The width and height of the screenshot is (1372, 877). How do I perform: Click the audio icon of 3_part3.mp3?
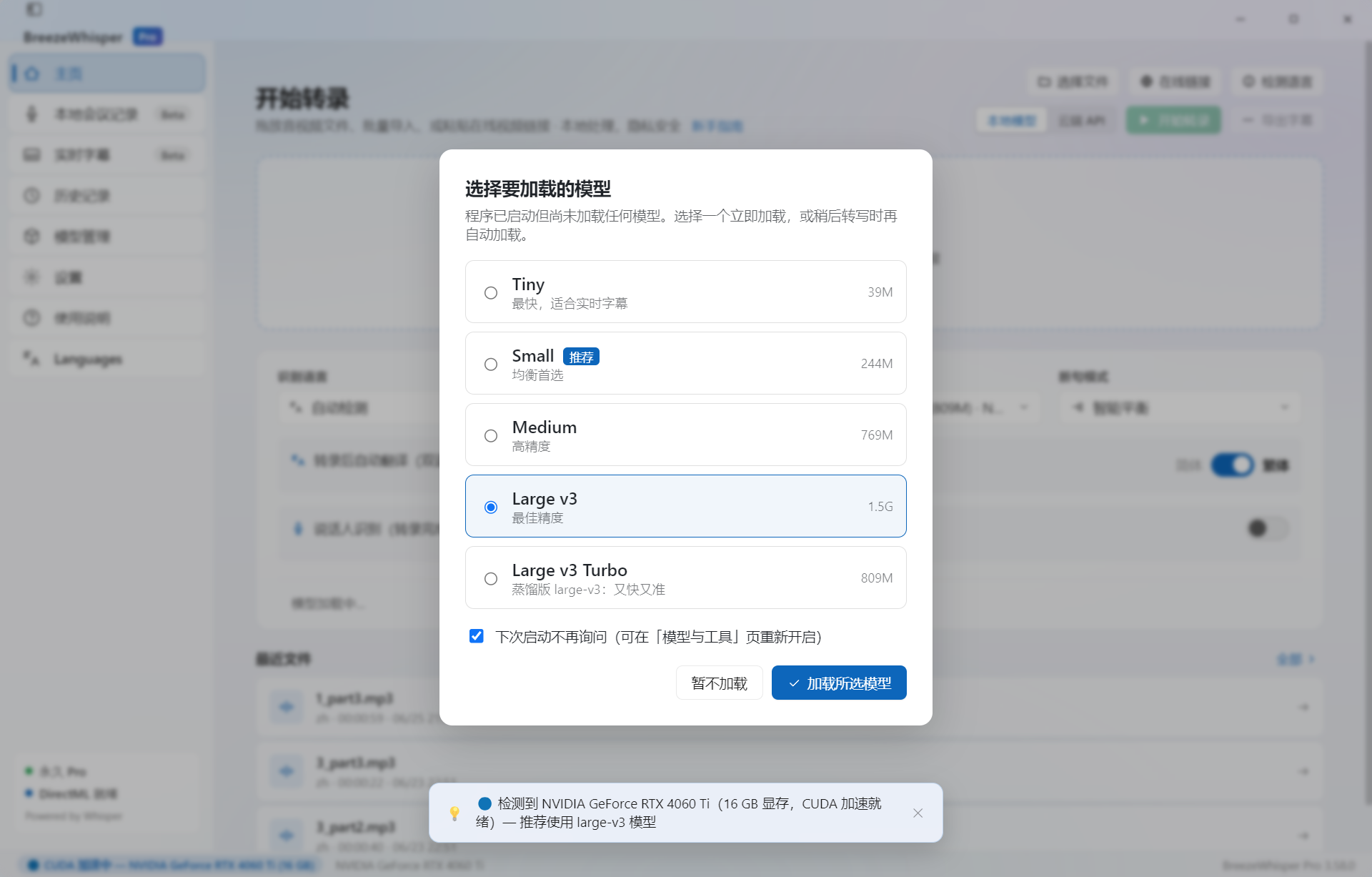click(x=287, y=771)
